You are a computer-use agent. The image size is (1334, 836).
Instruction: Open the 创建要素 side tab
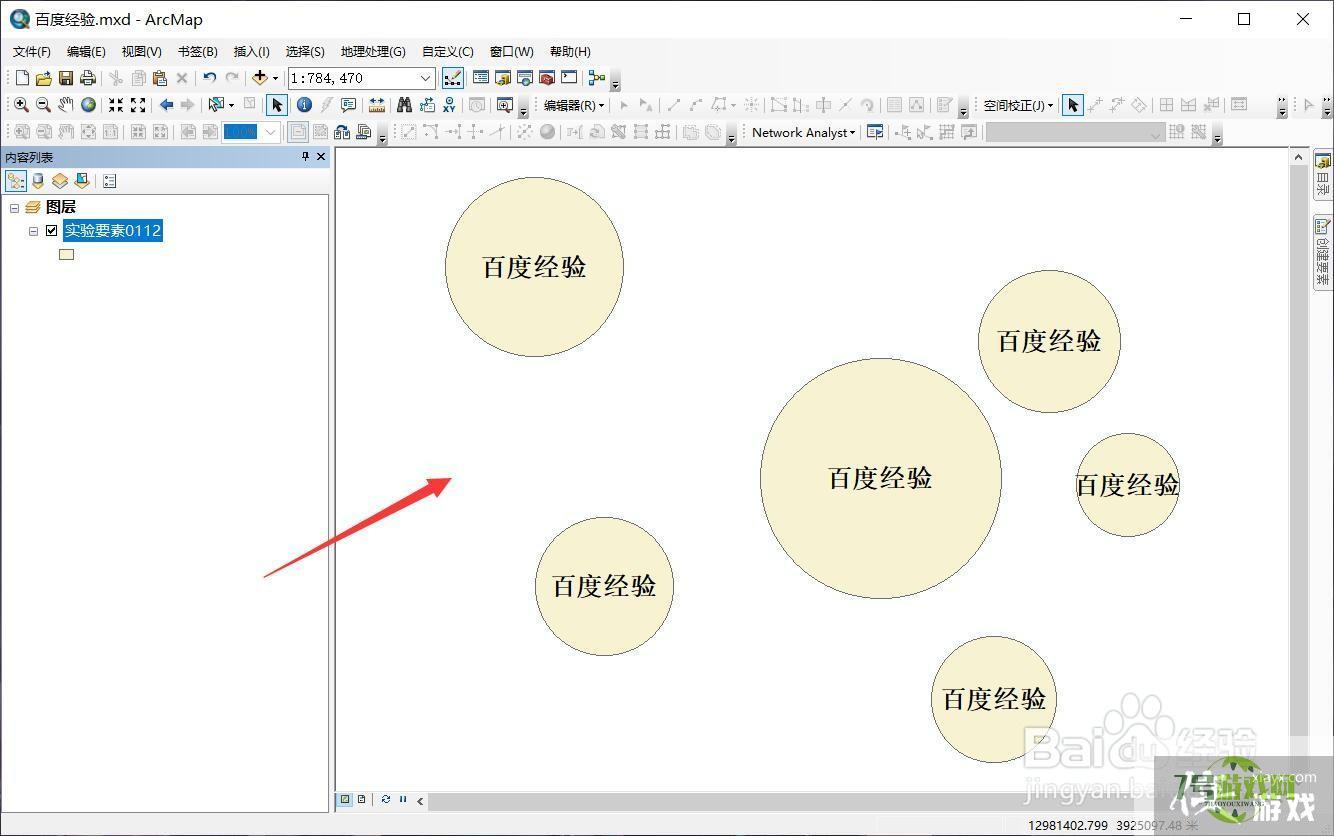coord(1323,251)
